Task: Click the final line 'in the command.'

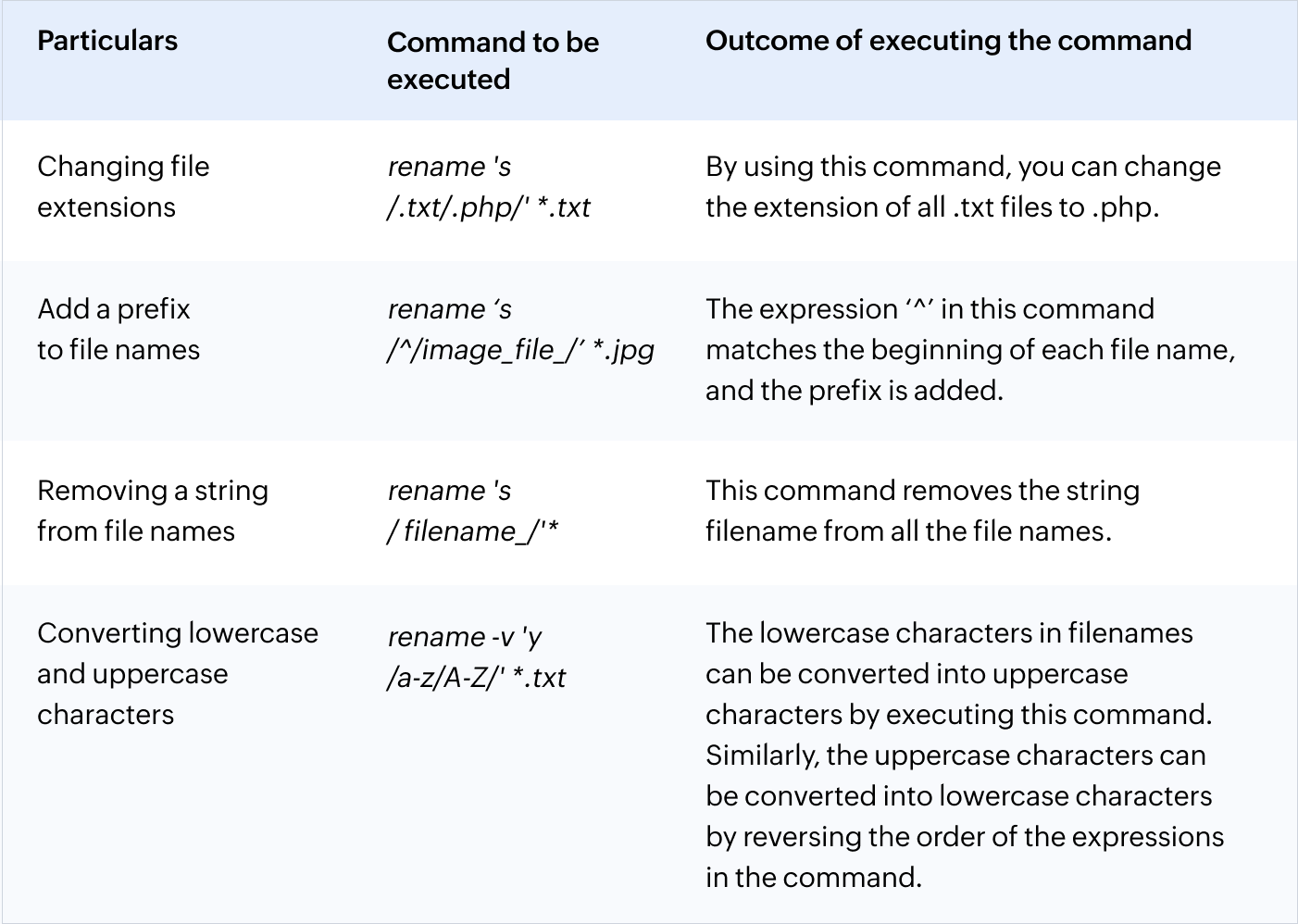Action: pos(813,878)
